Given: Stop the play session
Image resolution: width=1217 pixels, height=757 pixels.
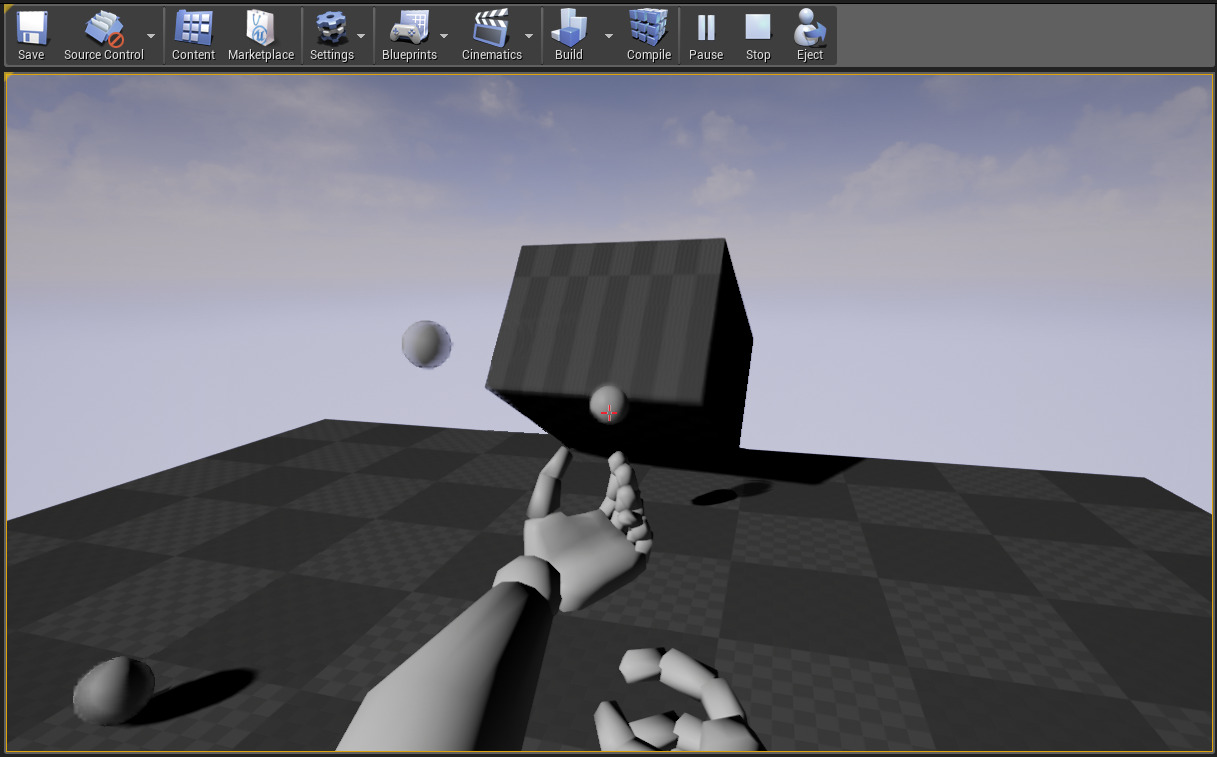Looking at the screenshot, I should pos(758,36).
